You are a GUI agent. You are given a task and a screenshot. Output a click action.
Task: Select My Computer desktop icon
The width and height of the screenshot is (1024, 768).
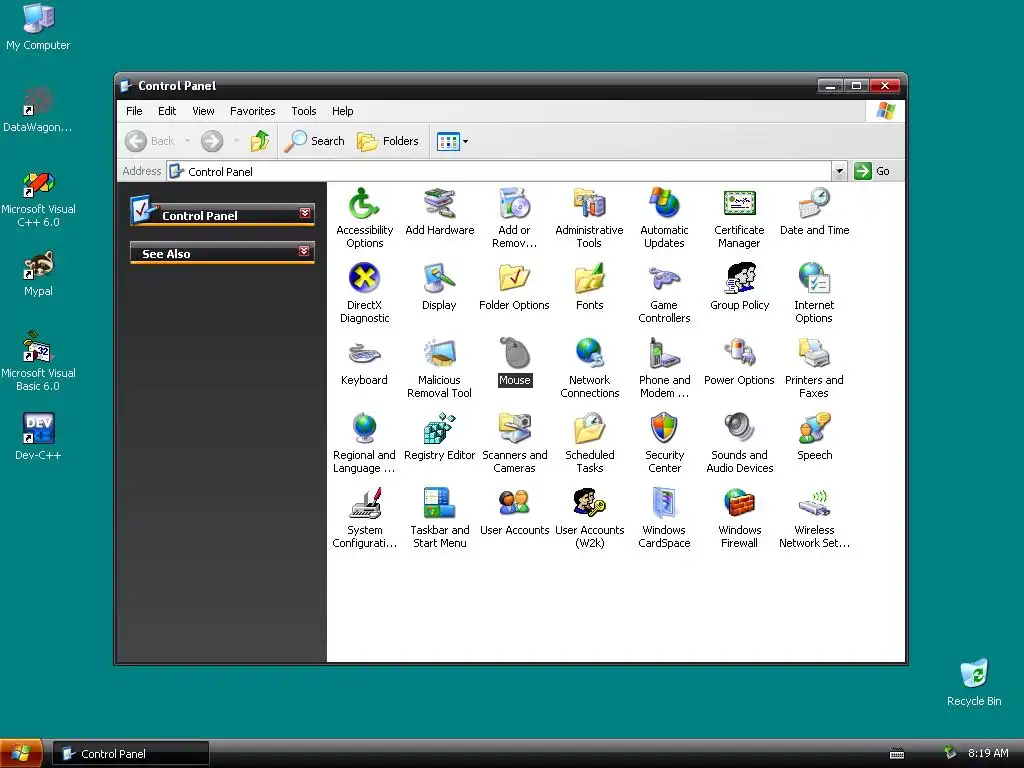pyautogui.click(x=38, y=27)
